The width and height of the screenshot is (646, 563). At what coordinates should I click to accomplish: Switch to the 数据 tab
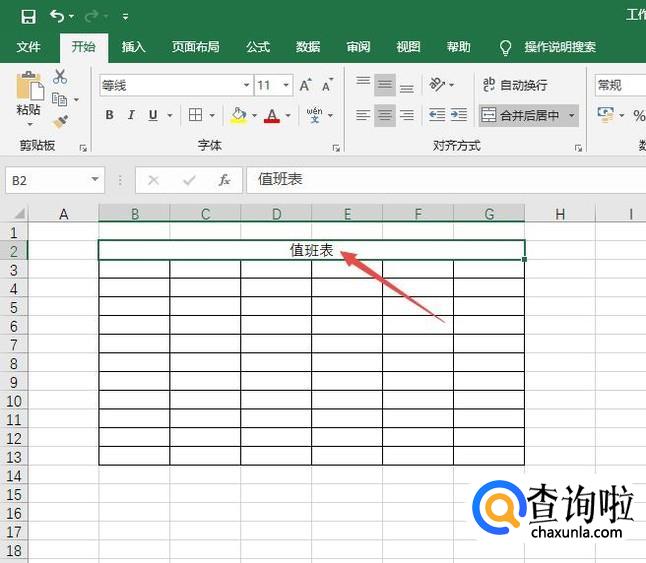coord(308,47)
